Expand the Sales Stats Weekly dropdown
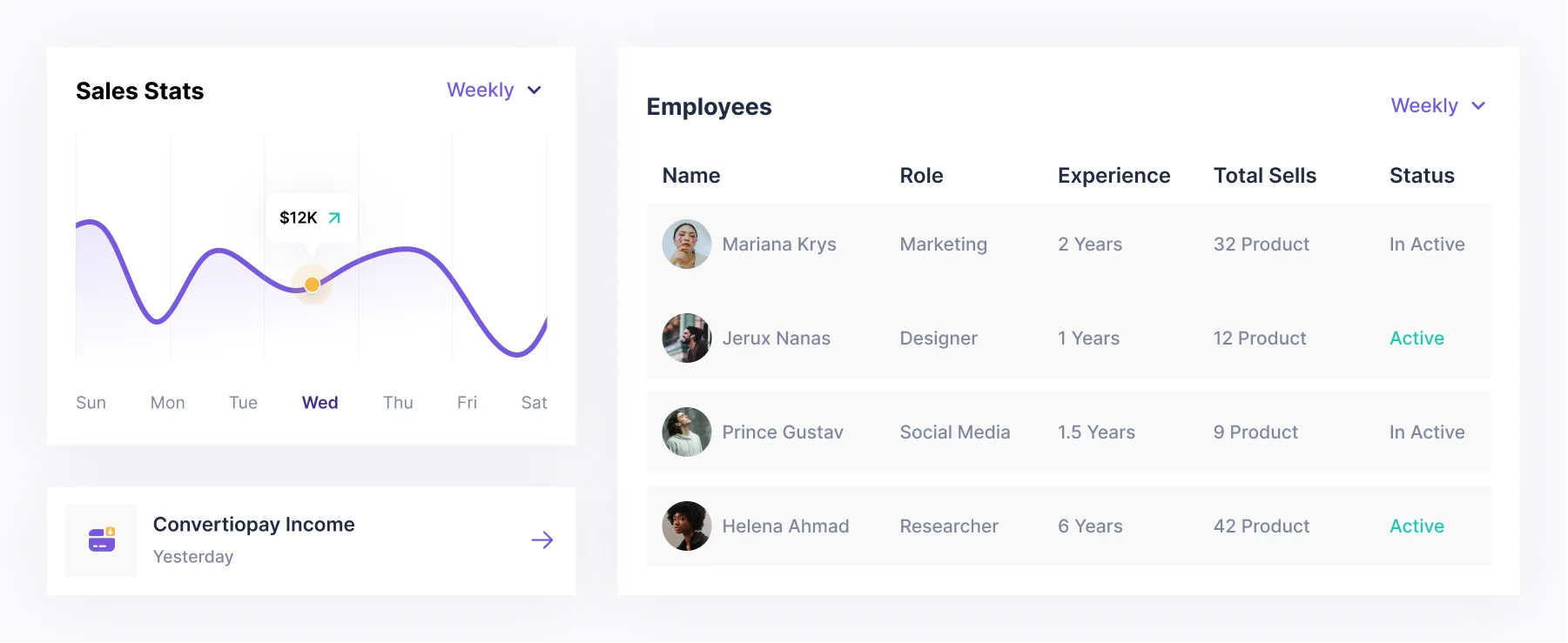 click(493, 90)
